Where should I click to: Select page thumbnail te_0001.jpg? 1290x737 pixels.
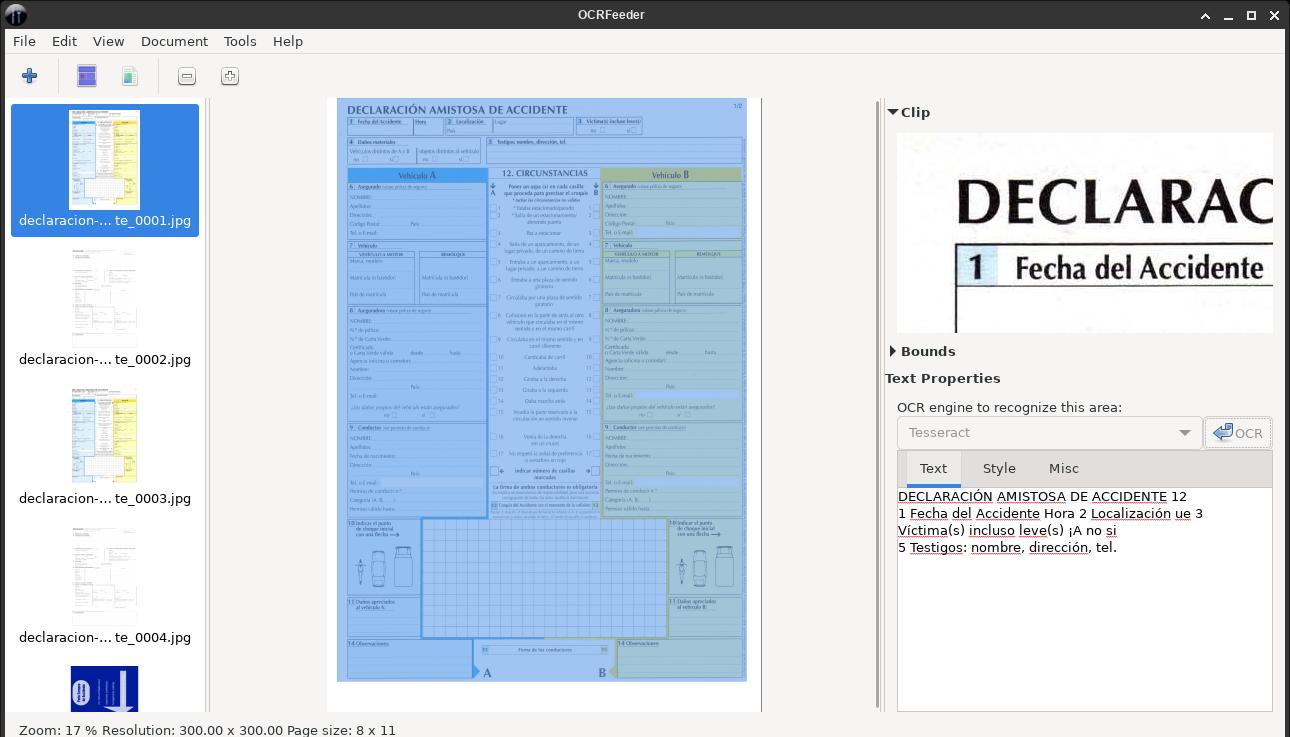105,170
